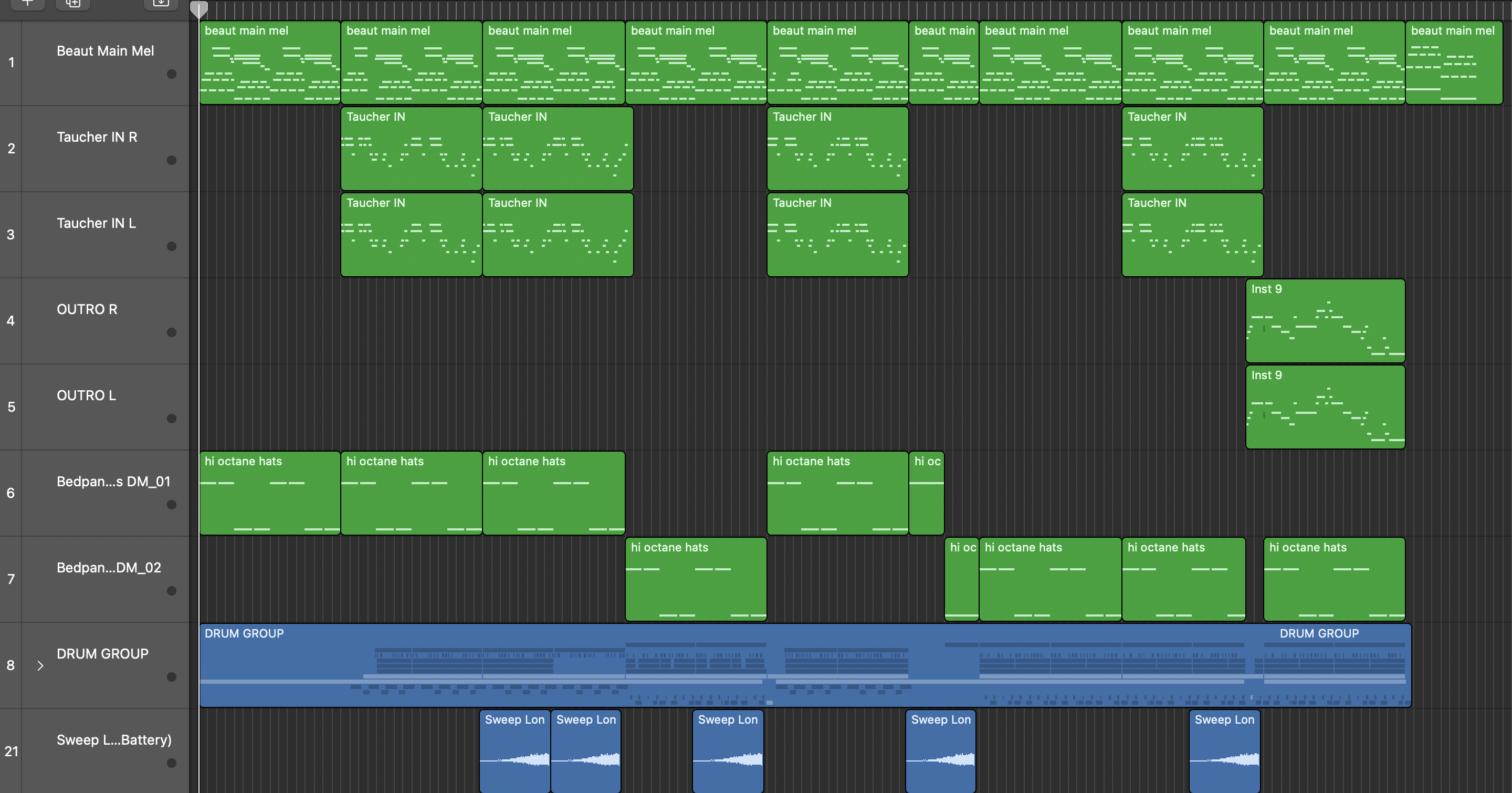Select the short truncated 'beaut main' region
Viewport: 1512px width, 793px height.
[944, 63]
